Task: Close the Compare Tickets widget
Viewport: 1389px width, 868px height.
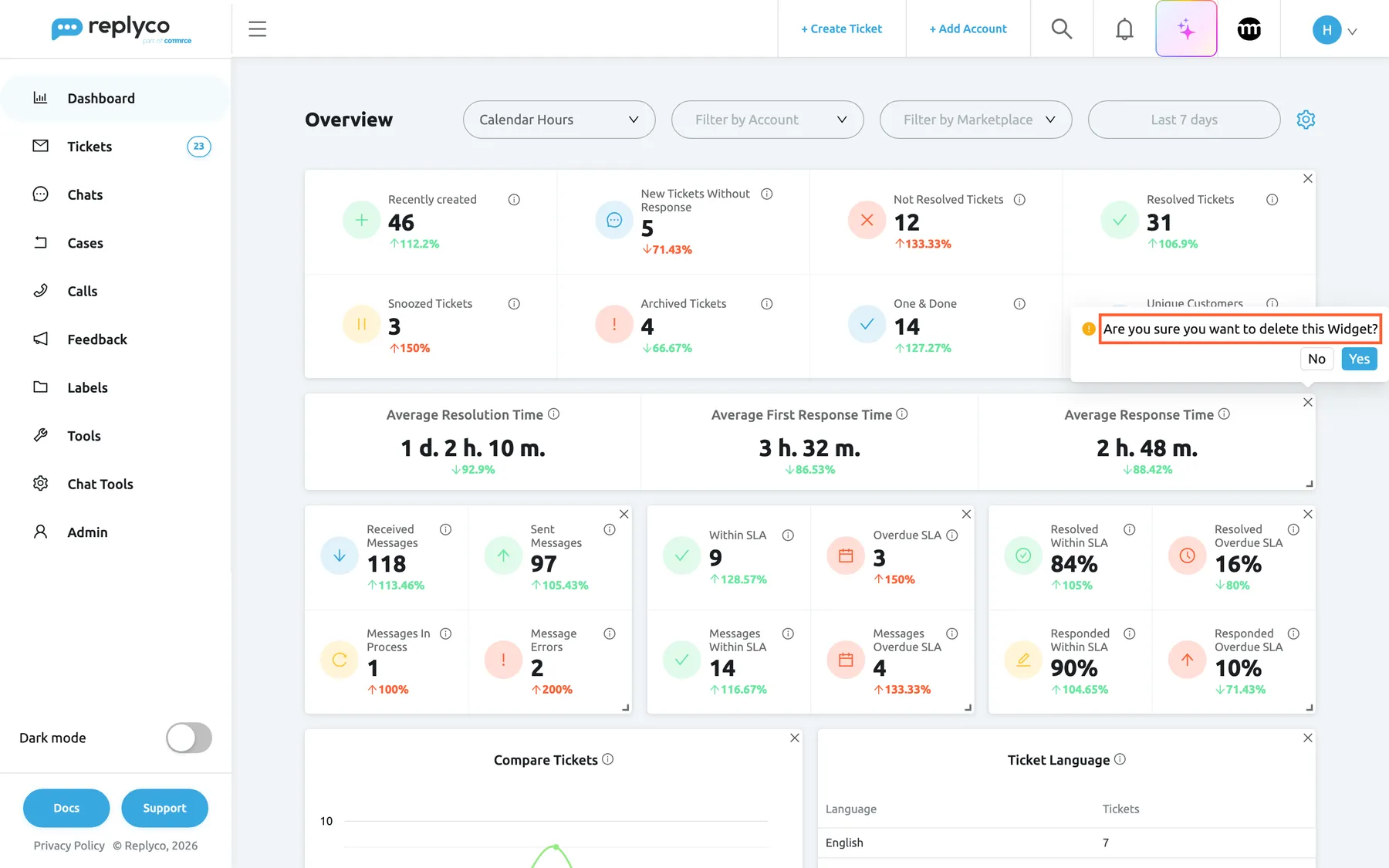Action: click(795, 738)
